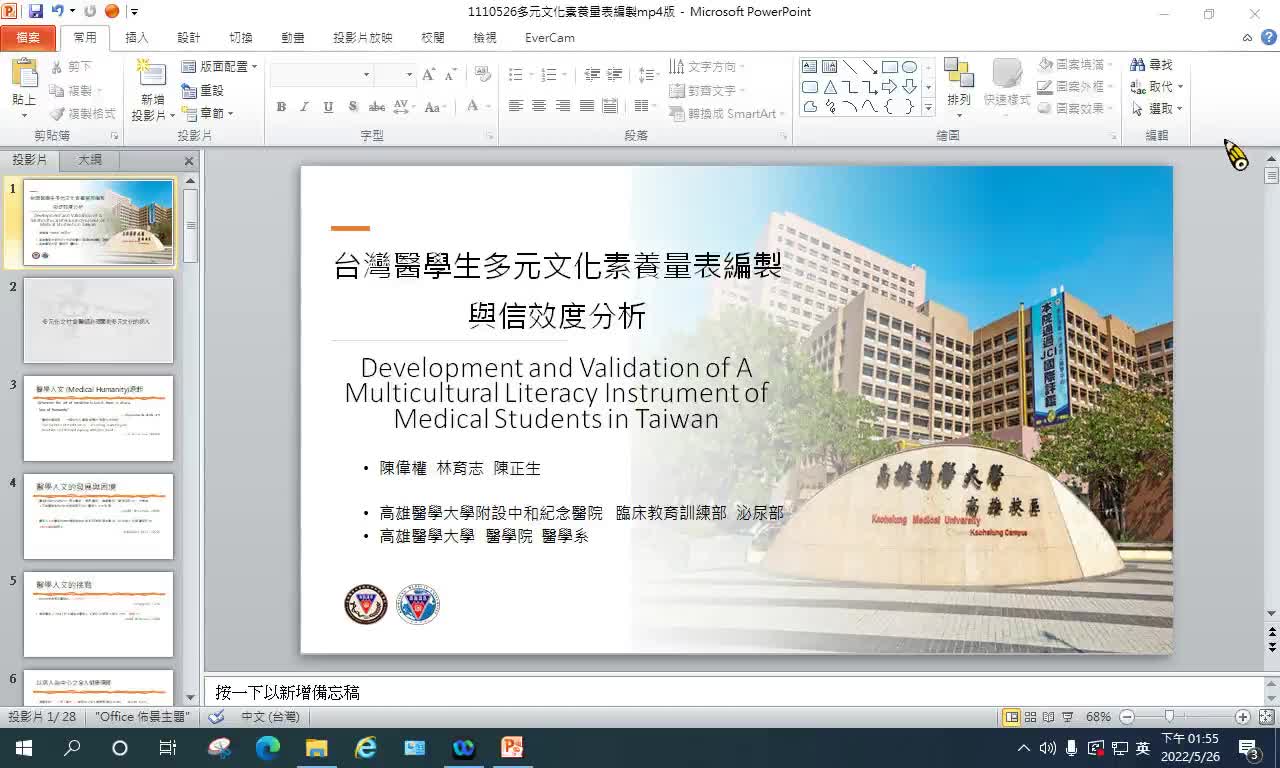The width and height of the screenshot is (1280, 768).
Task: Switch to the Transitions (切換) tab
Action: coord(241,38)
